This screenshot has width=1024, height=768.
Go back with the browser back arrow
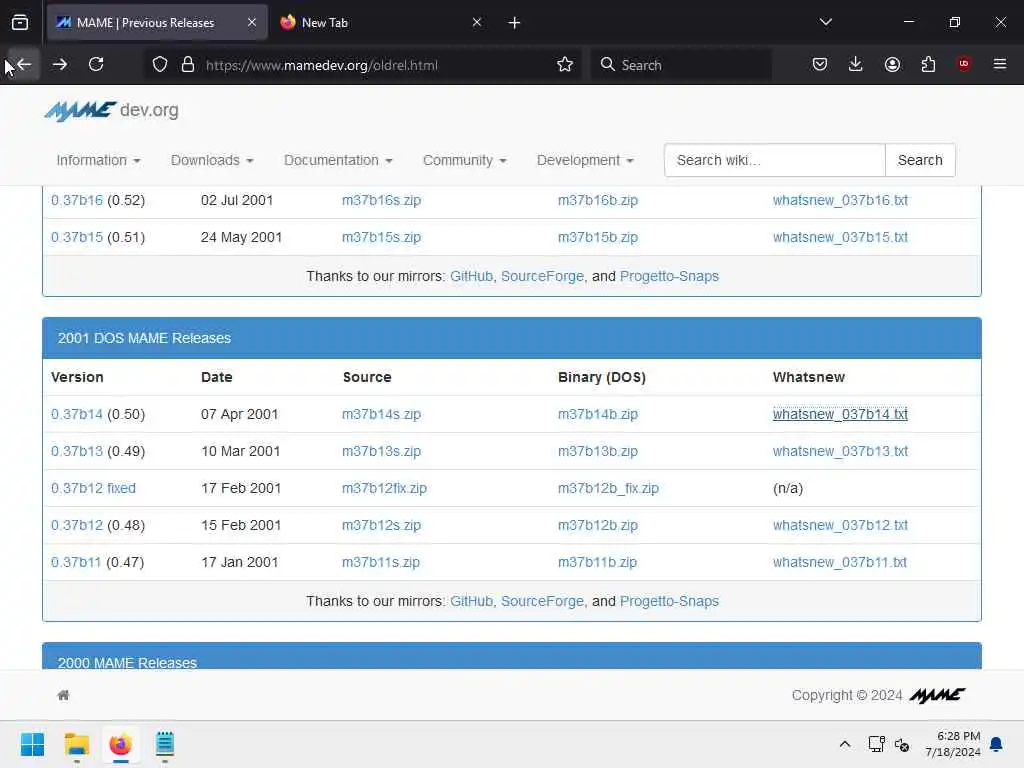click(24, 65)
